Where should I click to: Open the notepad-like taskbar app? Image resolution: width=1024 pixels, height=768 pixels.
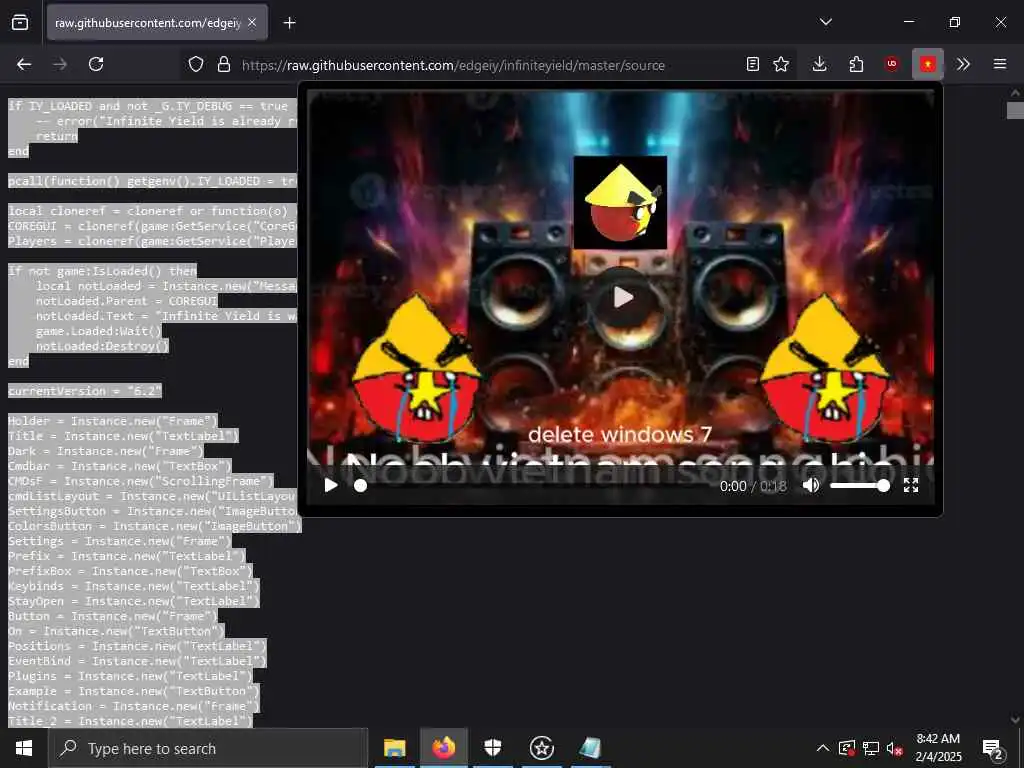tap(590, 748)
